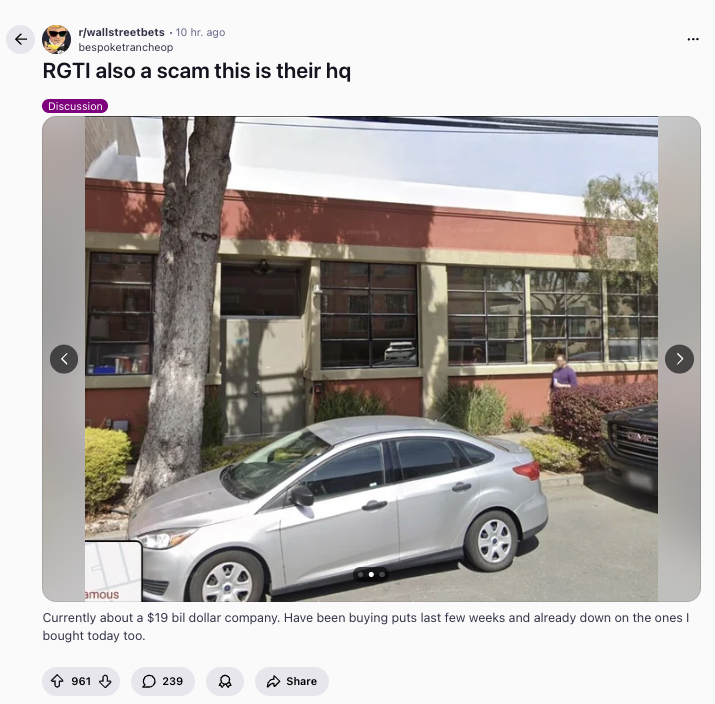Open the r/wallstreetbets community avatar

click(57, 40)
